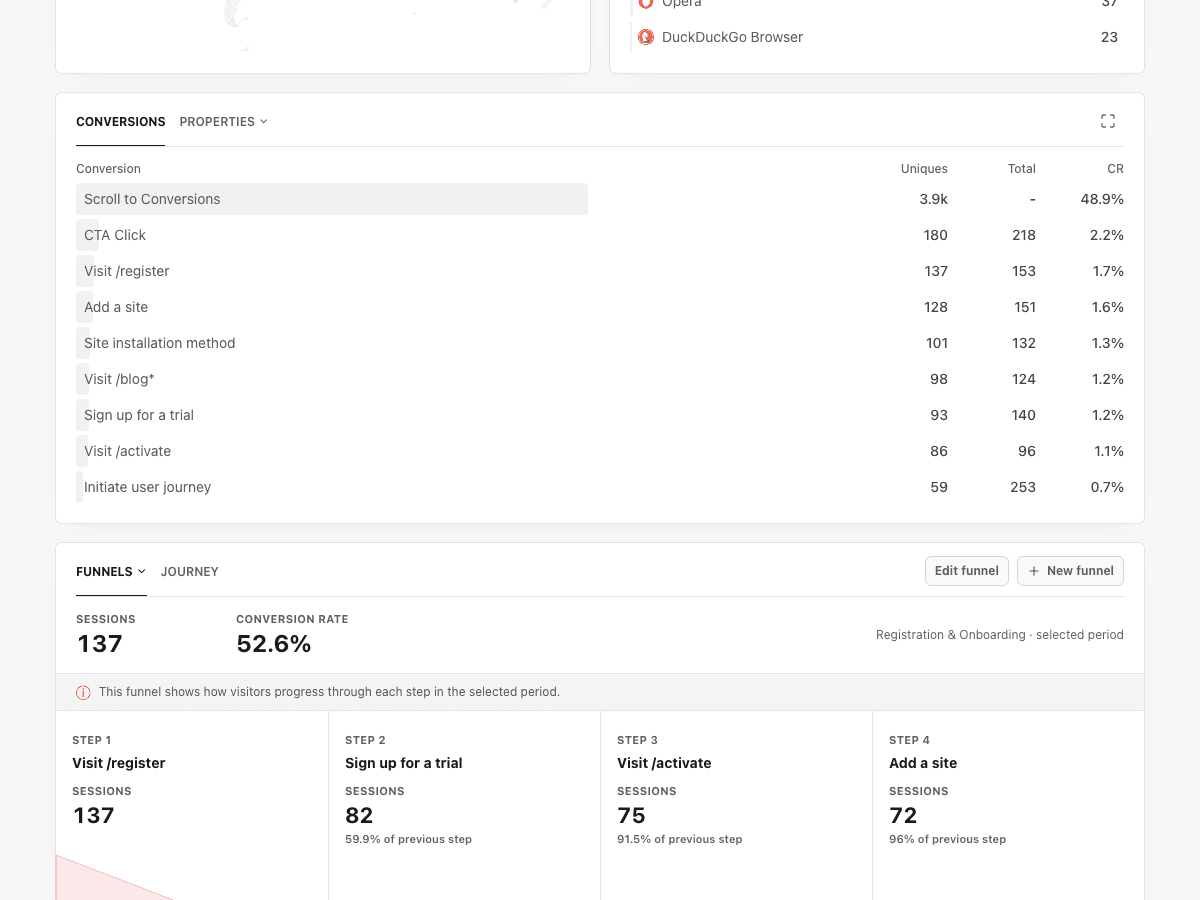Screen dimensions: 1200x900
Task: Create a New funnel
Action: (x=1071, y=571)
